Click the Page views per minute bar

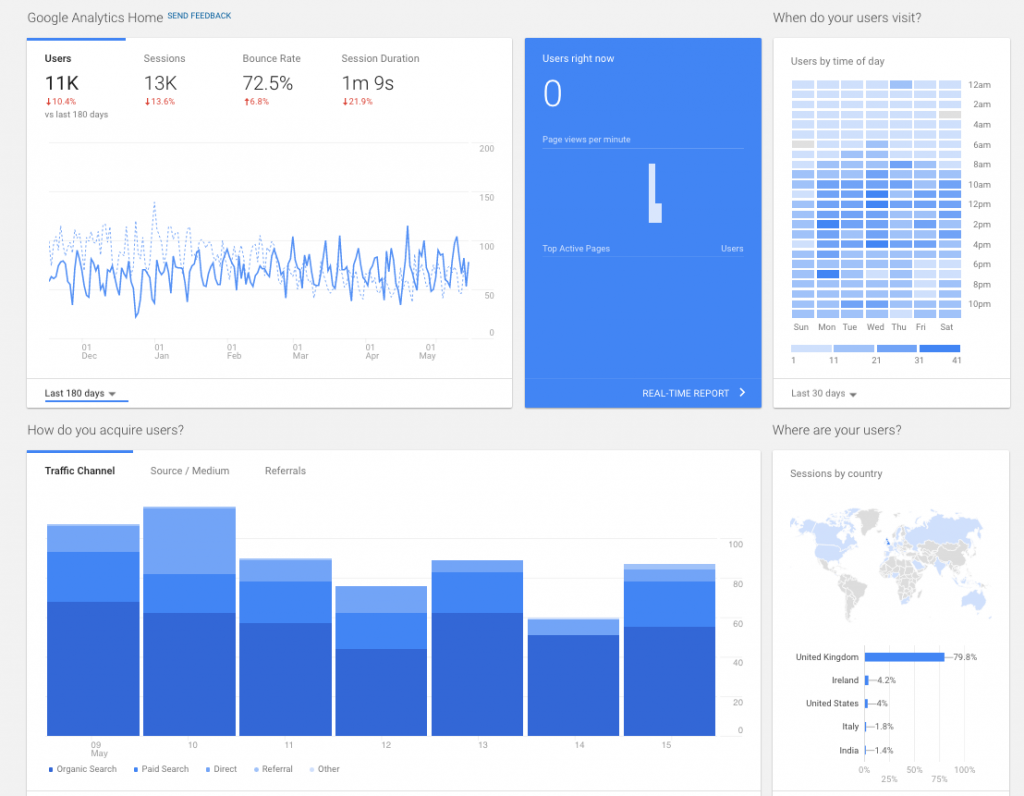point(654,193)
